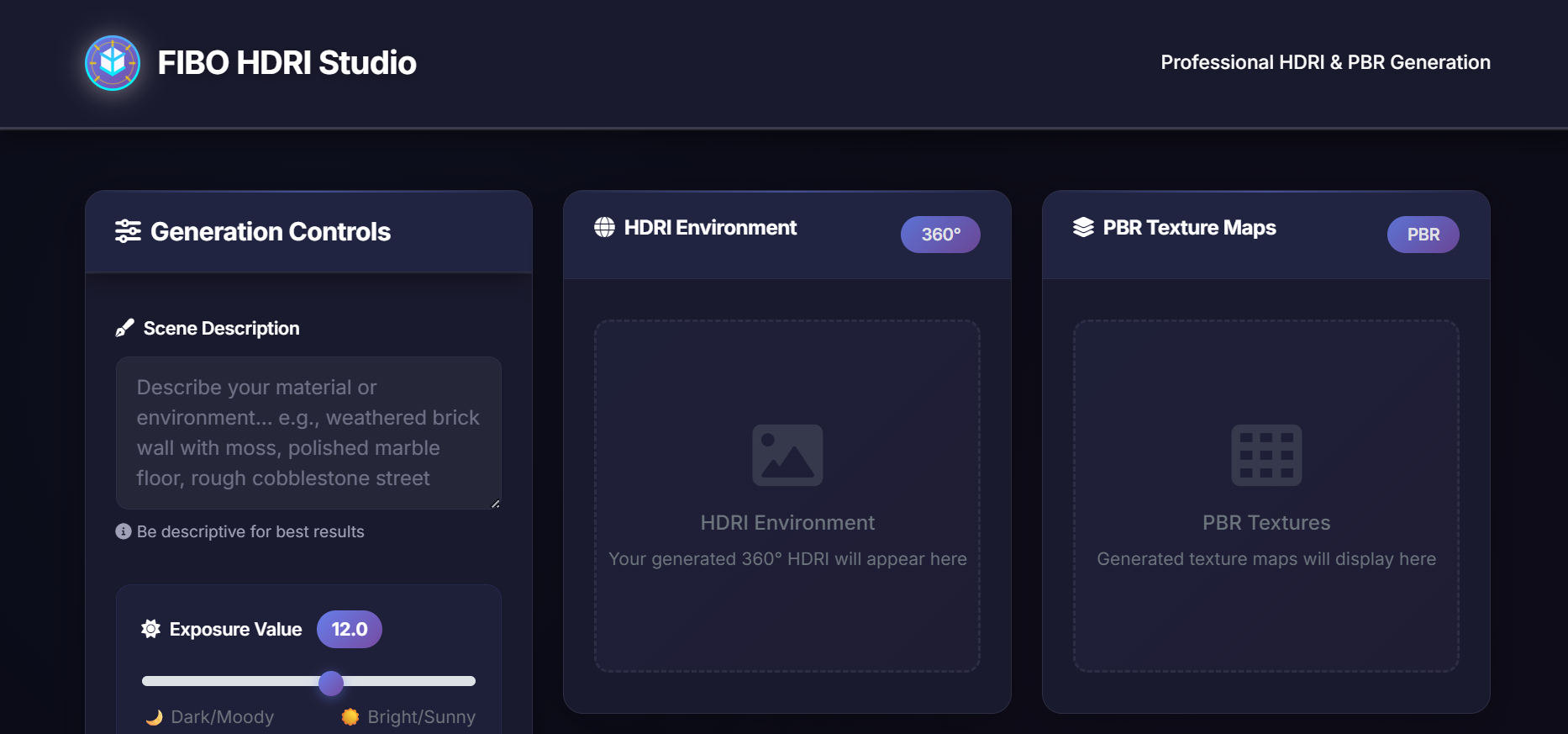Screen dimensions: 1568x734
Task: Click the grid placeholder icon in PBR panel
Action: click(1266, 455)
